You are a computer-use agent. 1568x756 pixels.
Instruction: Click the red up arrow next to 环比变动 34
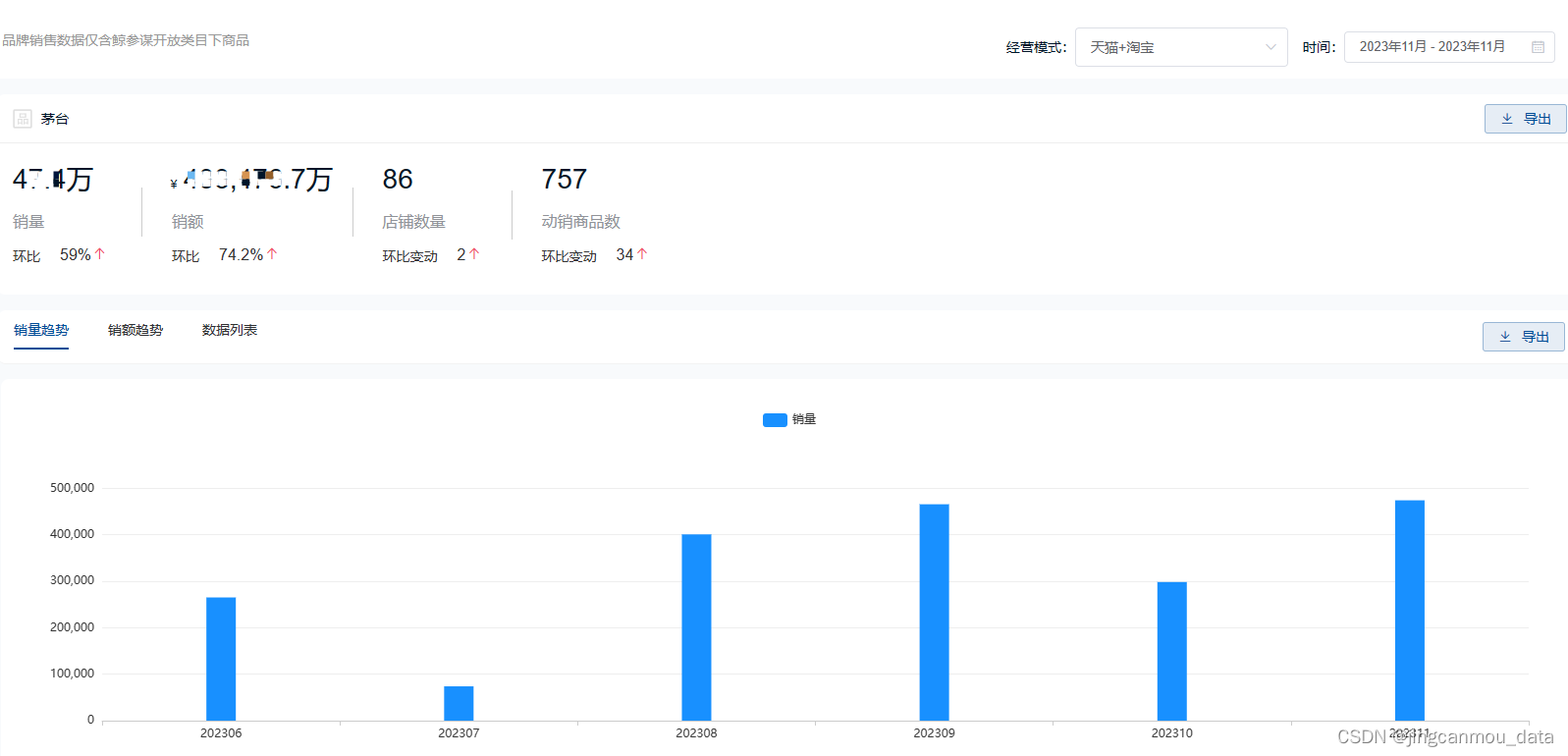coord(642,253)
